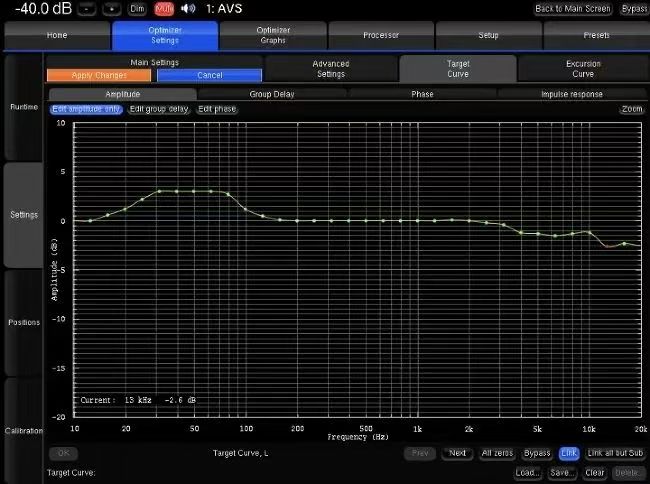Select Edit phase mode
650x484 pixels.
(x=217, y=109)
